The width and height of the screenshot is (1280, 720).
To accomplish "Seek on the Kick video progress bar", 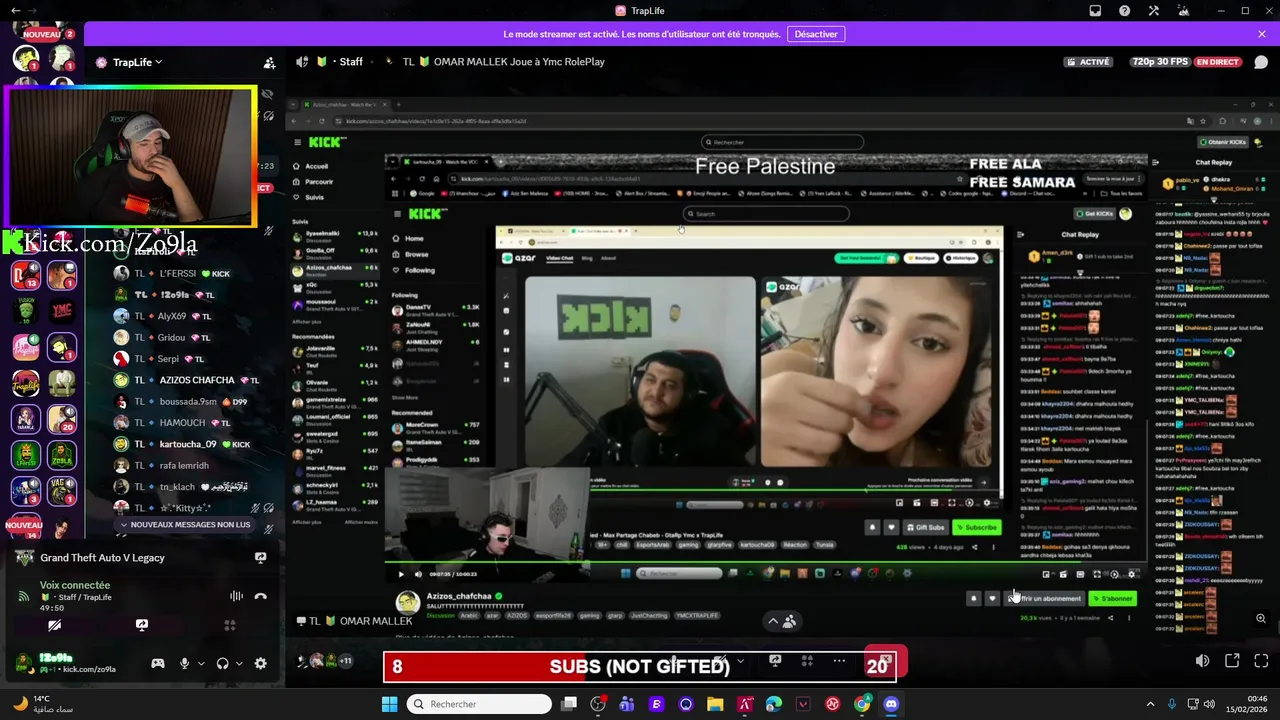I will pyautogui.click(x=764, y=562).
